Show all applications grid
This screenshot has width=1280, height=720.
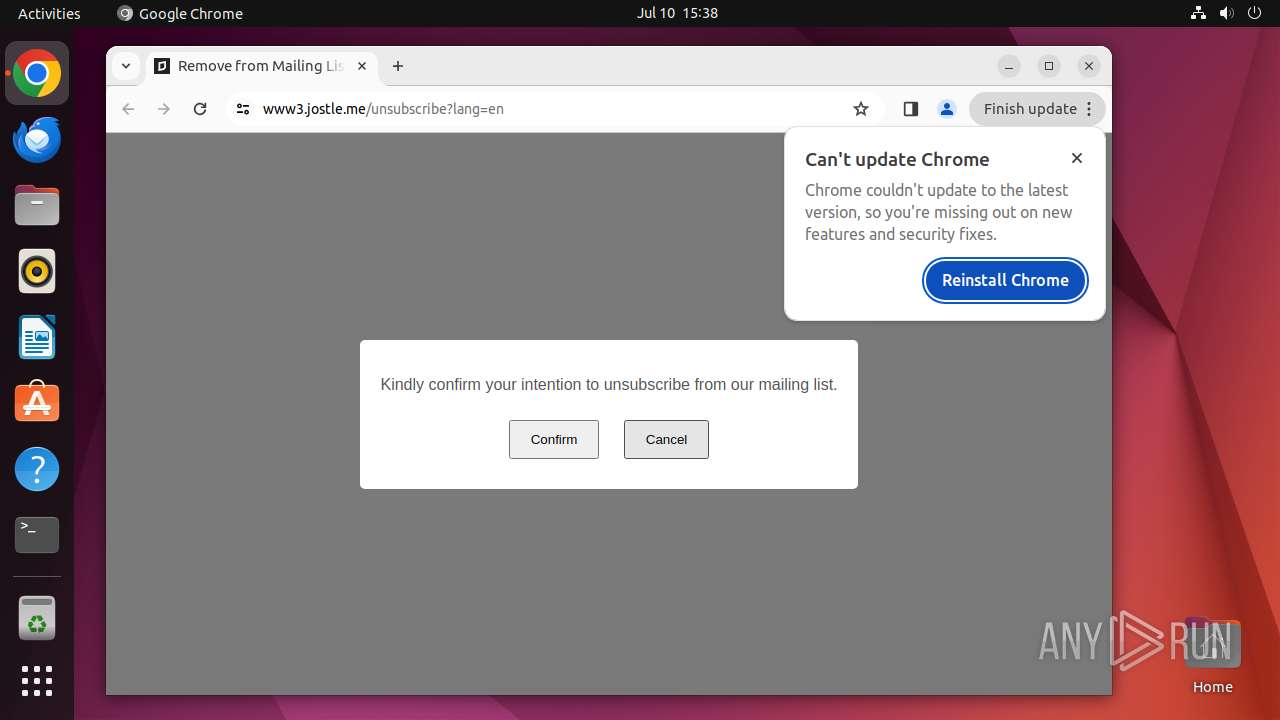(37, 681)
